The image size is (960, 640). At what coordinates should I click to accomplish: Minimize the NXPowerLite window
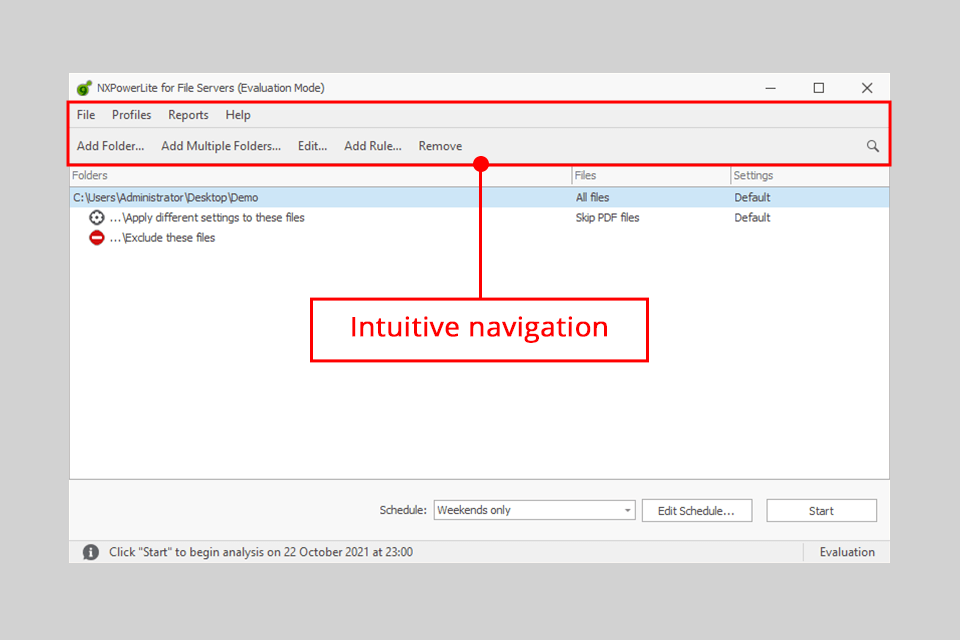(771, 88)
